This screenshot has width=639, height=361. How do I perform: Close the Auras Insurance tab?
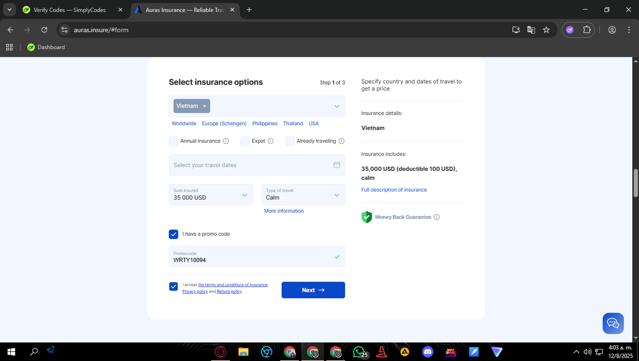pyautogui.click(x=232, y=10)
